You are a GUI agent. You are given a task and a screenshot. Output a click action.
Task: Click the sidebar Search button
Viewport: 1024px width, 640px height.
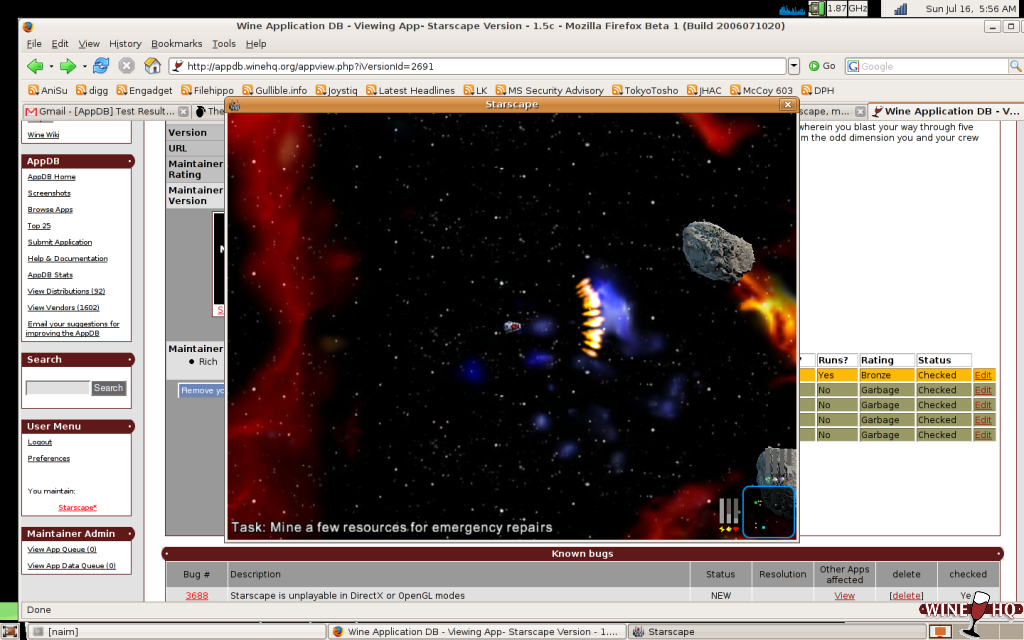tap(108, 388)
